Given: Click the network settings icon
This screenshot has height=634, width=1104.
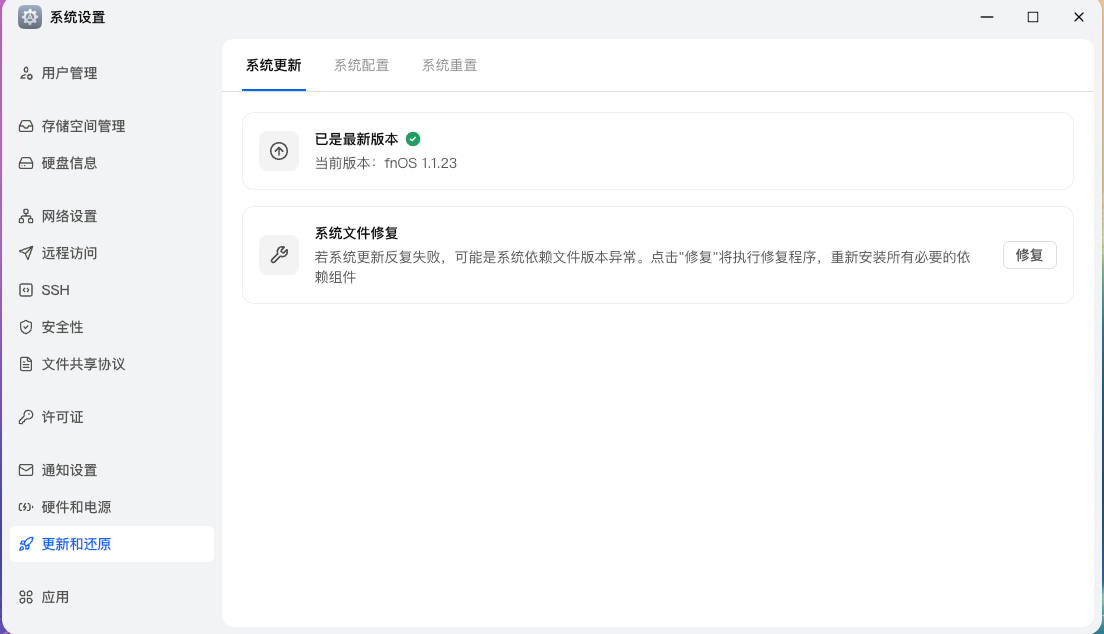Looking at the screenshot, I should pos(26,216).
